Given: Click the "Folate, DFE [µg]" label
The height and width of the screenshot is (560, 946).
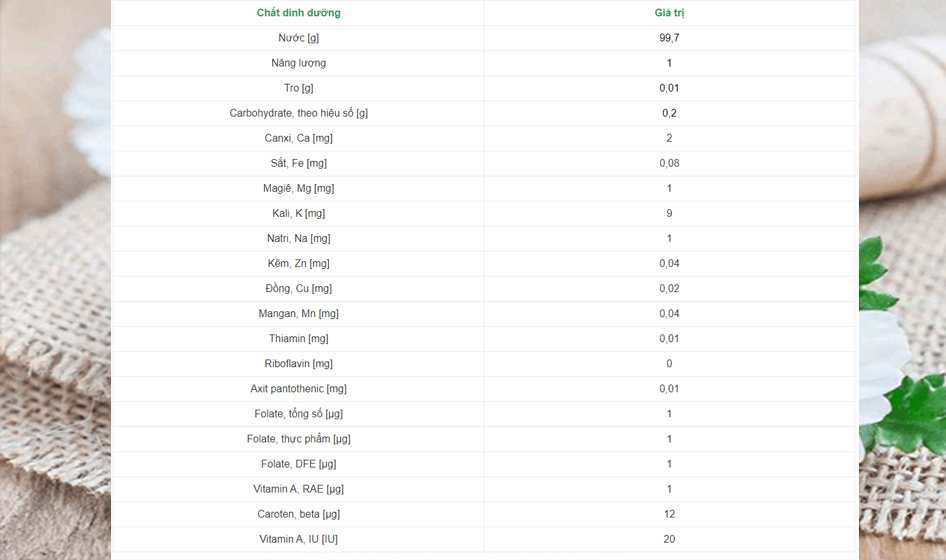Looking at the screenshot, I should [298, 464].
